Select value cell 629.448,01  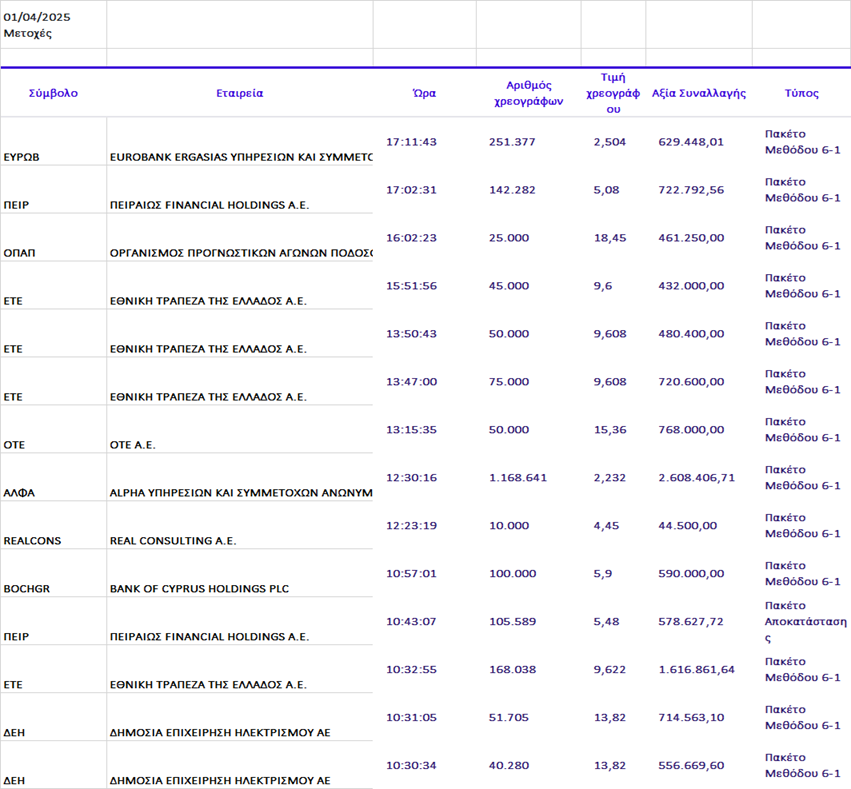pos(690,142)
